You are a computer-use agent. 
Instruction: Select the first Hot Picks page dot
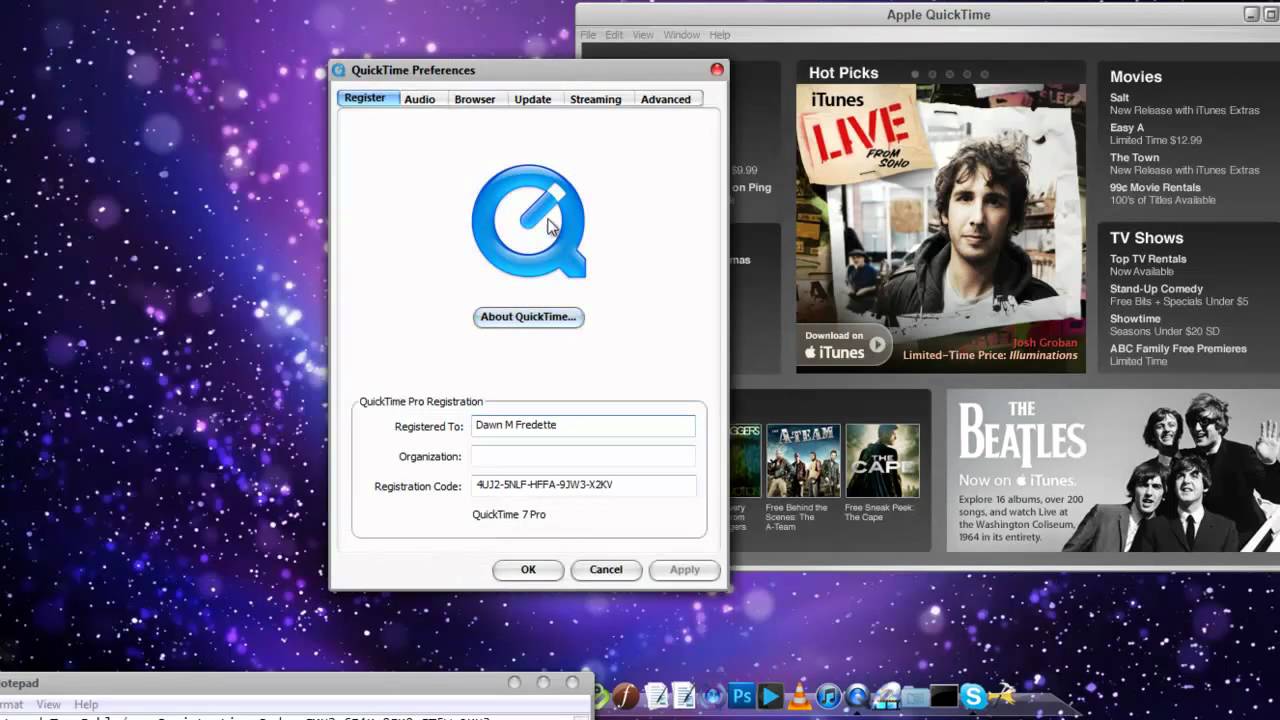coord(914,74)
